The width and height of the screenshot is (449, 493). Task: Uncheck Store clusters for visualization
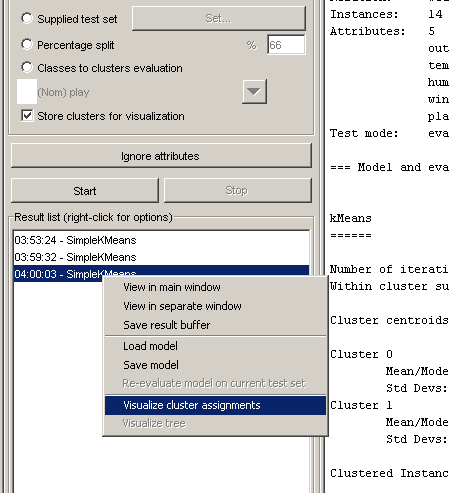(27, 116)
